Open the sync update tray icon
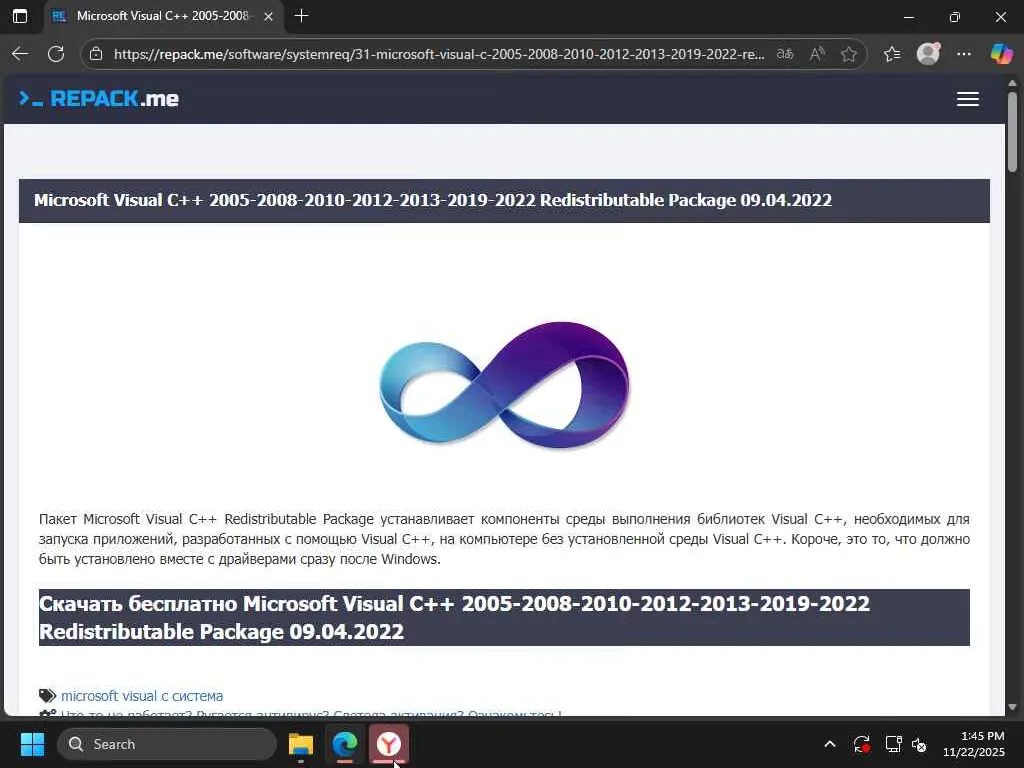 (861, 744)
